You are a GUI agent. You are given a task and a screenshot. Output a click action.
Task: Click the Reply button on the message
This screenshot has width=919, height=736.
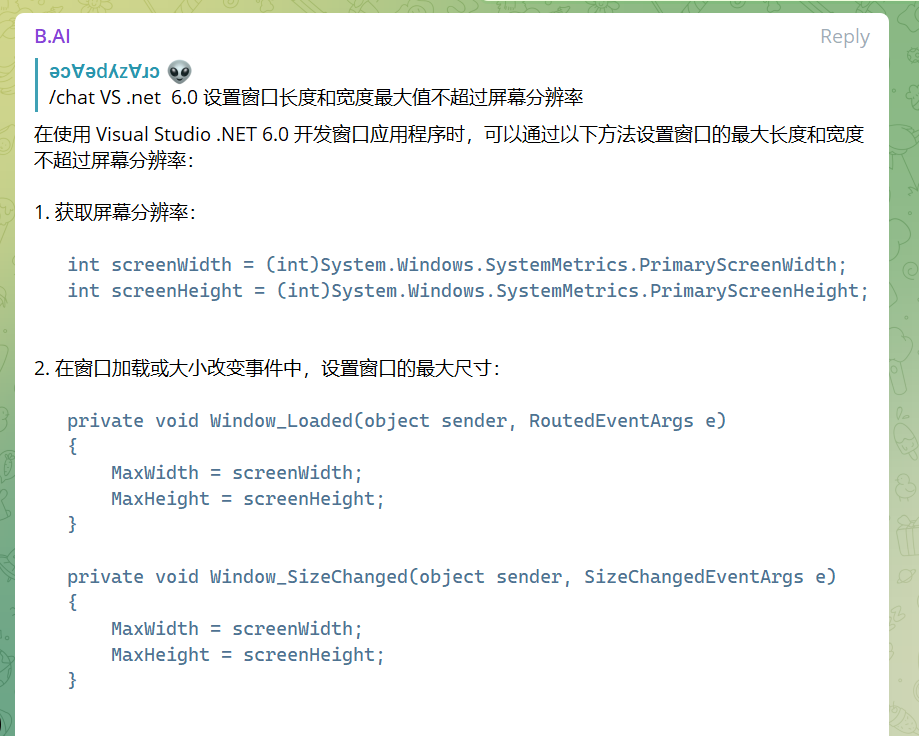coord(844,37)
